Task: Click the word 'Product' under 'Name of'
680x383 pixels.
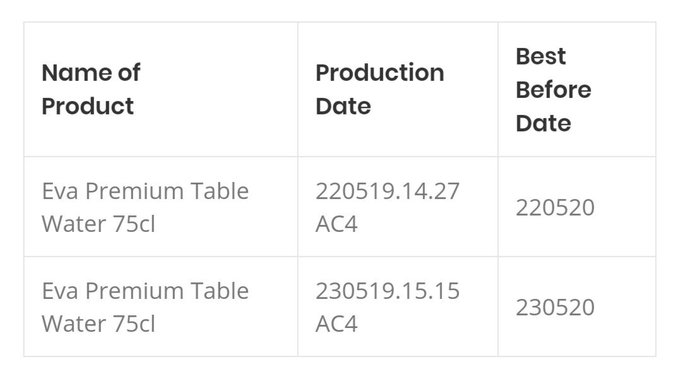Action: click(88, 106)
